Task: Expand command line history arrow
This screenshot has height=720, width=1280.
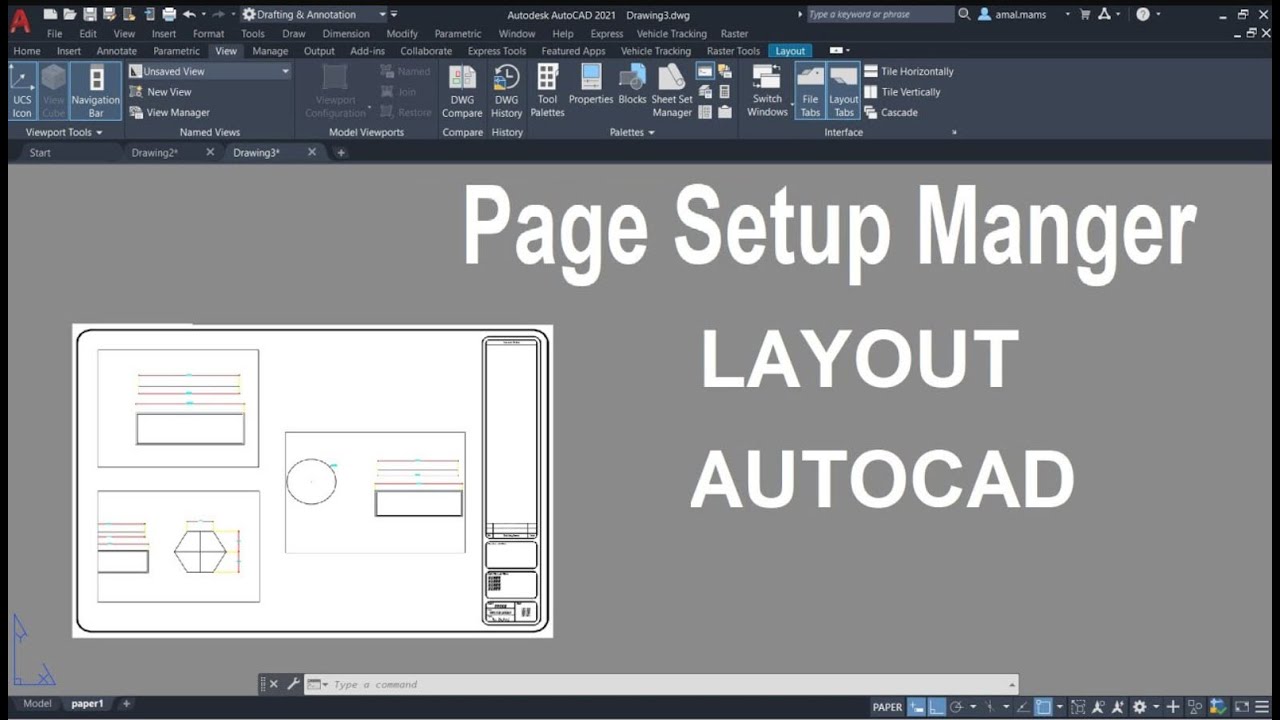Action: [x=1012, y=685]
